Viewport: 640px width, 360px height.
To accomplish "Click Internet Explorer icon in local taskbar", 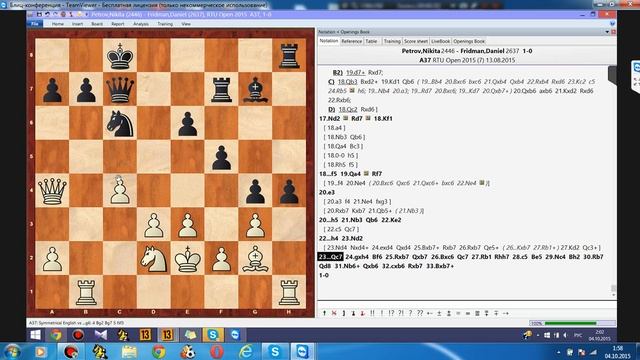I will (246, 351).
